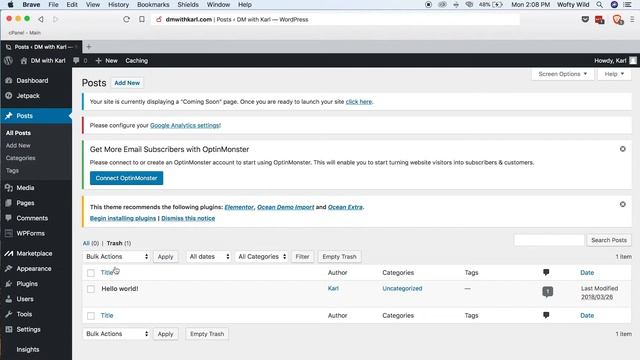Click the comments column icon in table header
Viewport: 640px width, 360px height.
pyautogui.click(x=546, y=272)
